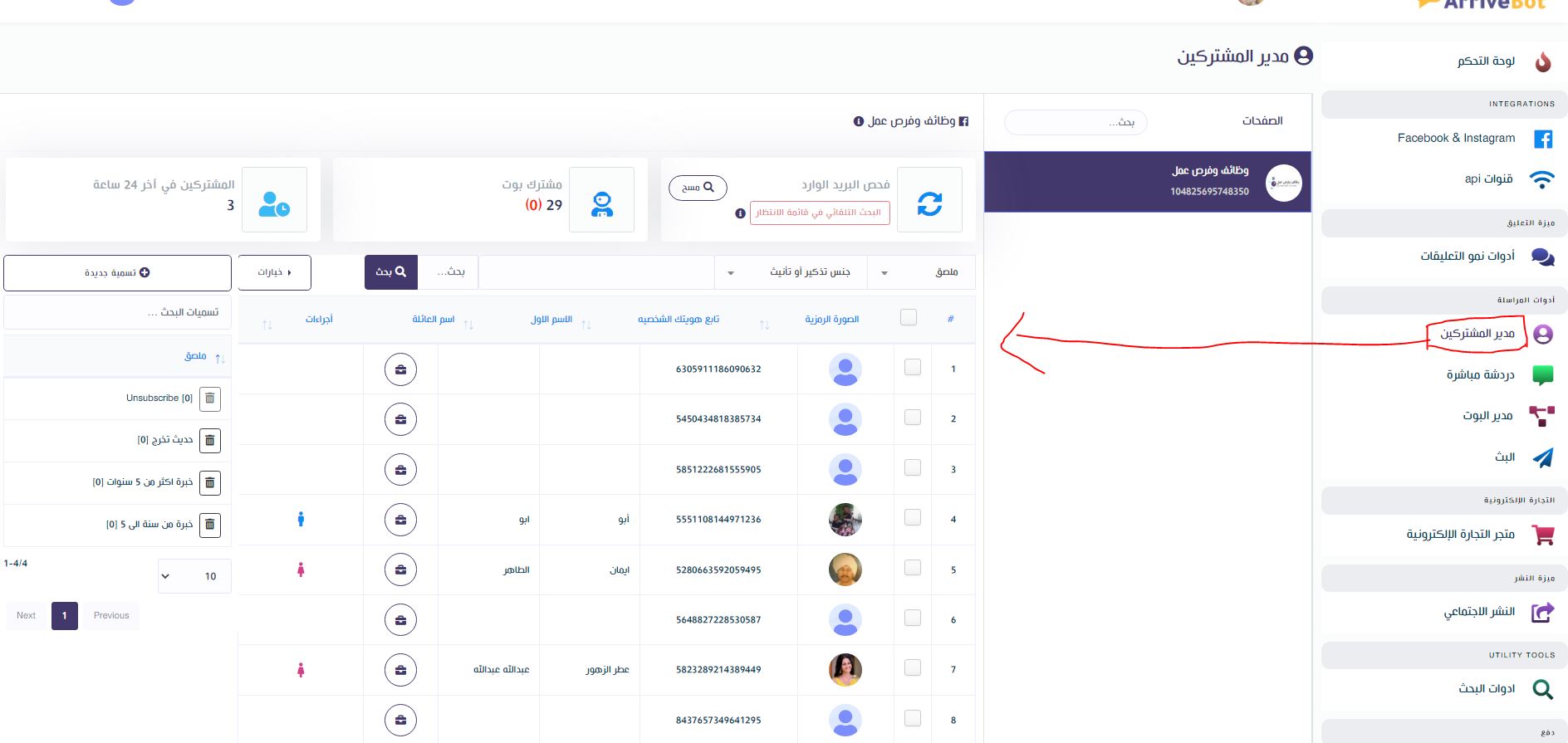Open the e-commerce store cart icon
The width and height of the screenshot is (1568, 743).
(1542, 535)
